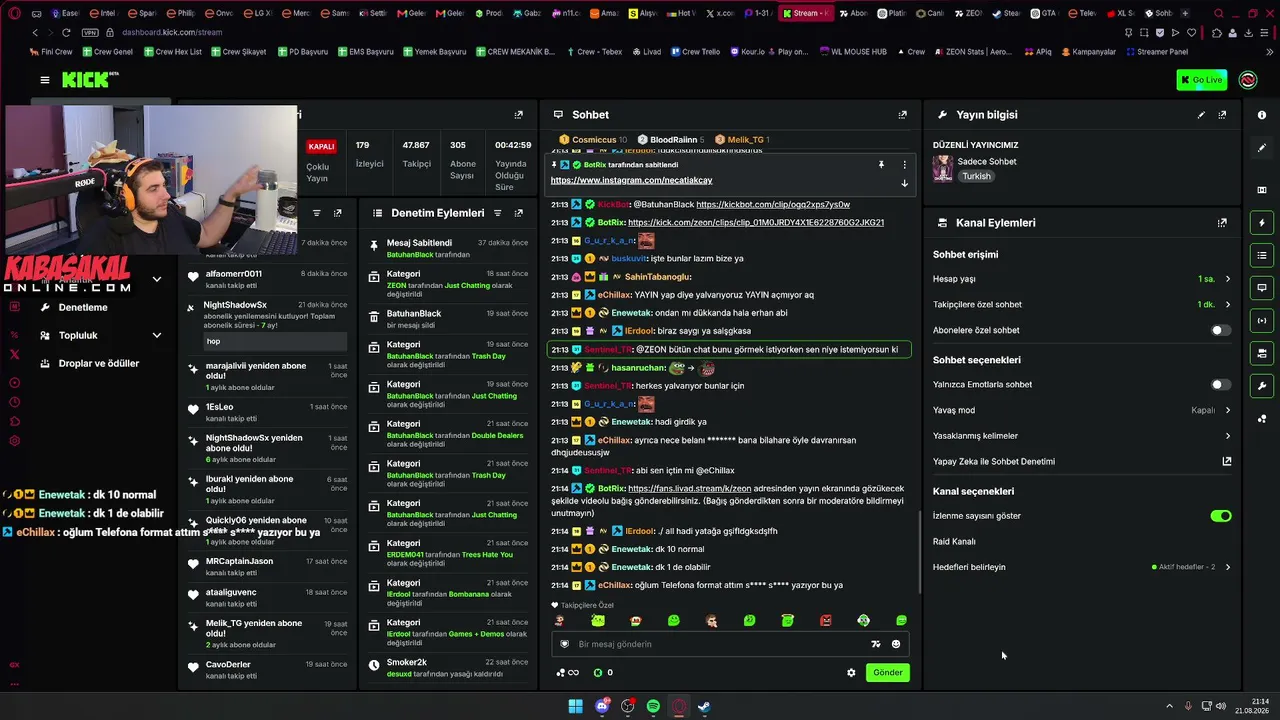The width and height of the screenshot is (1280, 720).
Task: Toggle Abonelere özel sohbet switch
Action: click(1221, 330)
